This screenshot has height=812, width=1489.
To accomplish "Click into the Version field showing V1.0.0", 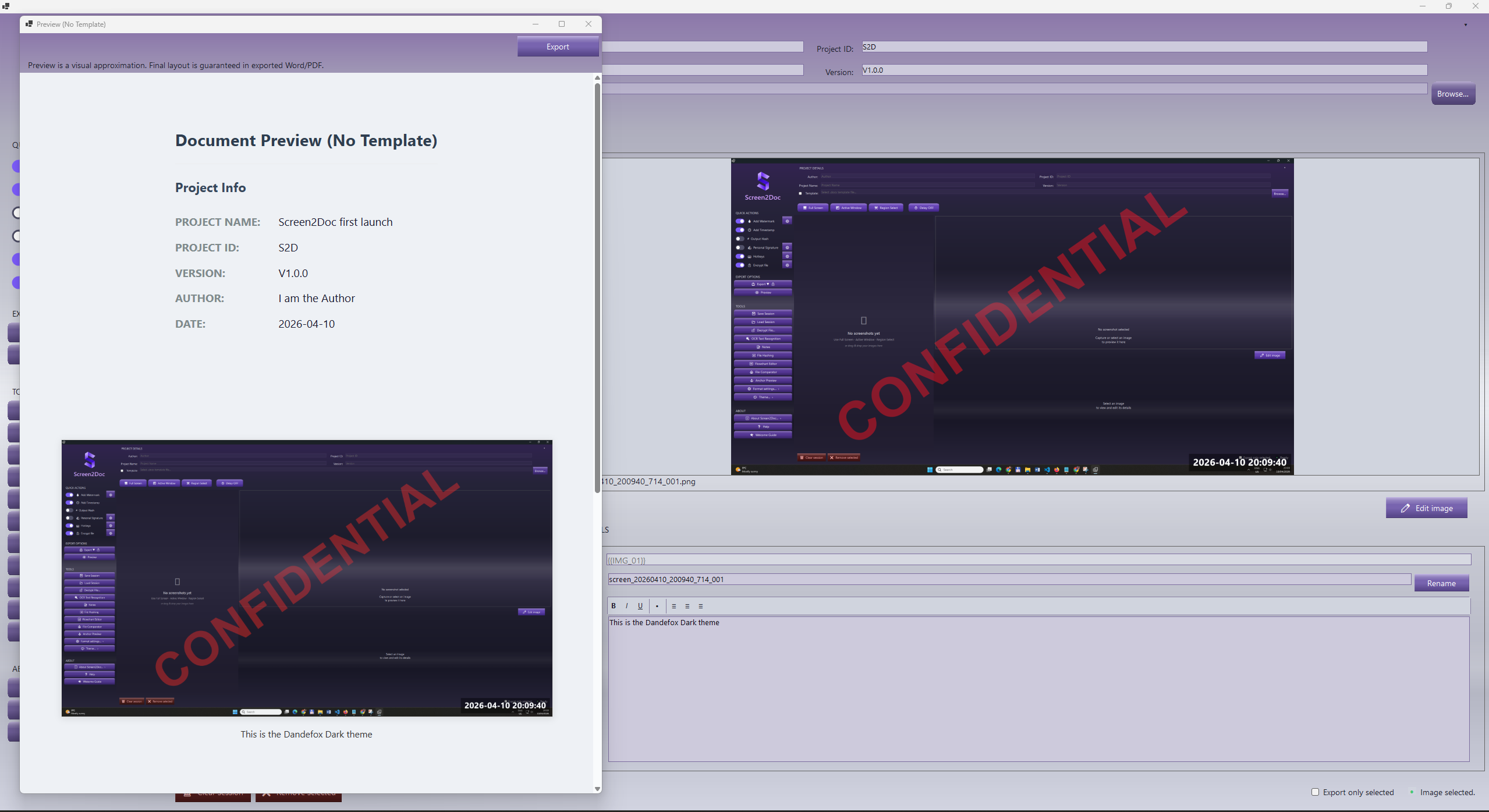I will (1144, 70).
